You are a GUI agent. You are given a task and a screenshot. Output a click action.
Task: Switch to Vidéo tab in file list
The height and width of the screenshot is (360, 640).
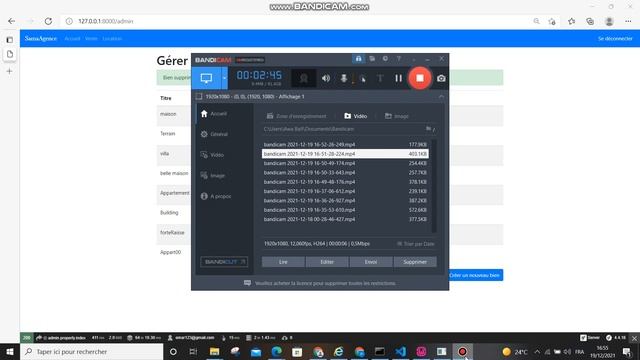point(356,116)
